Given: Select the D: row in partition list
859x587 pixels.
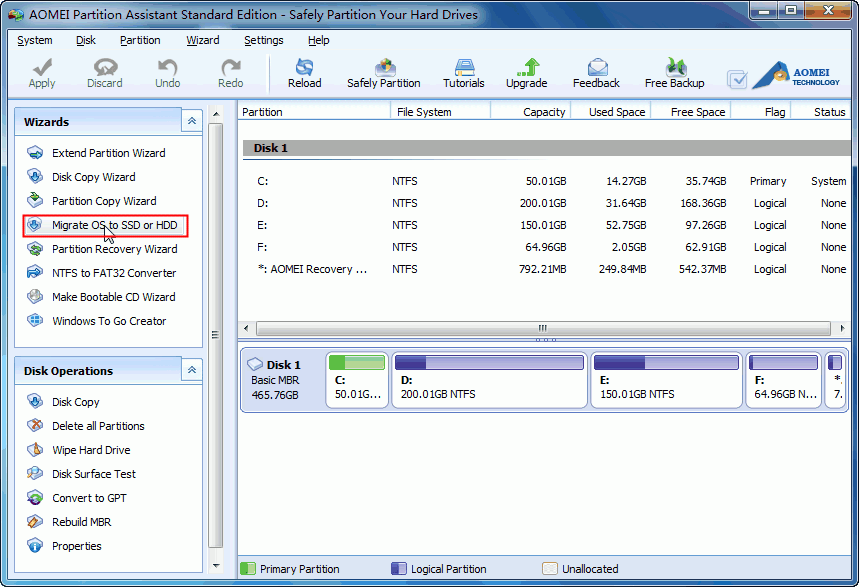Looking at the screenshot, I should pos(546,203).
